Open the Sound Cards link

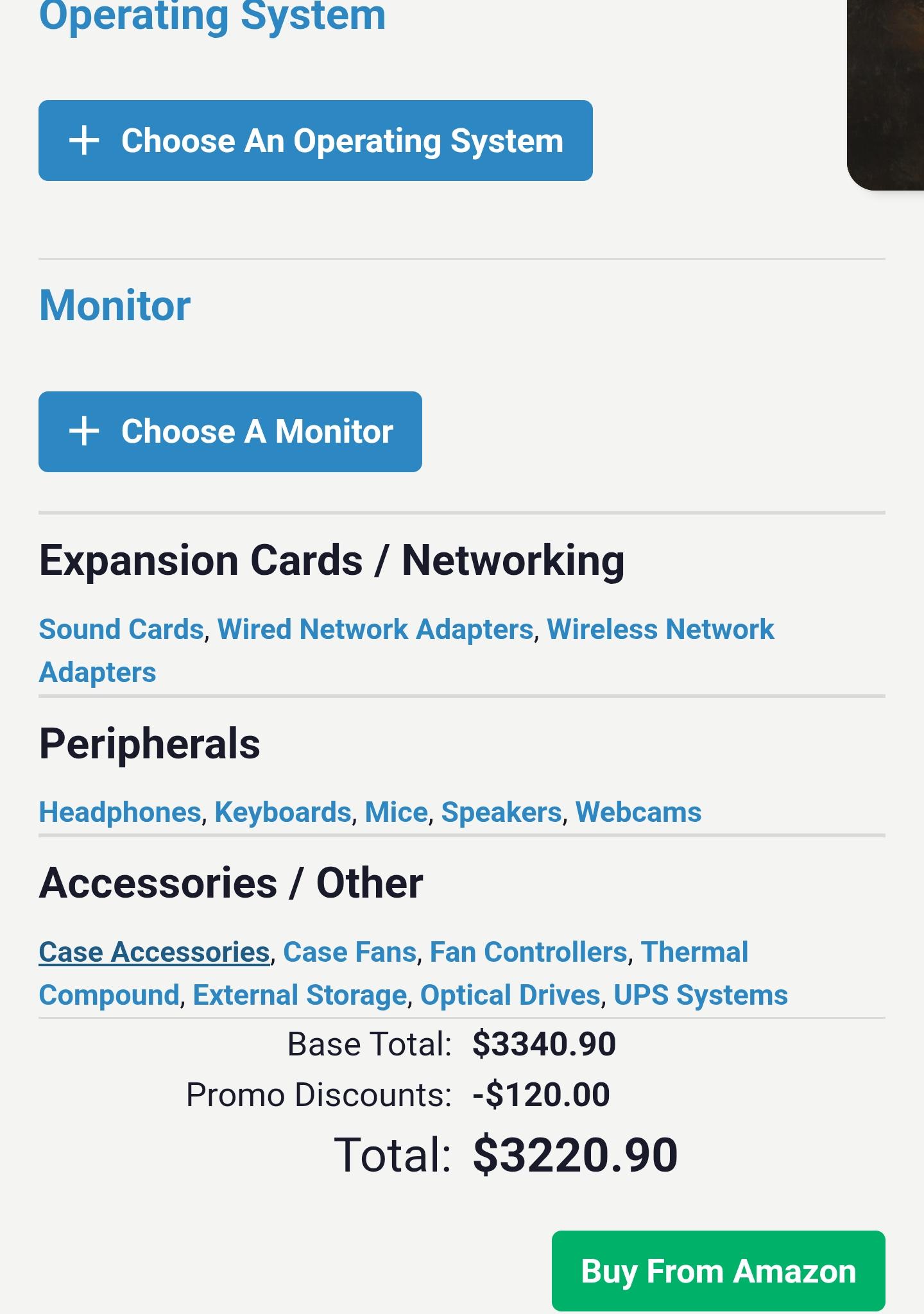pos(121,629)
